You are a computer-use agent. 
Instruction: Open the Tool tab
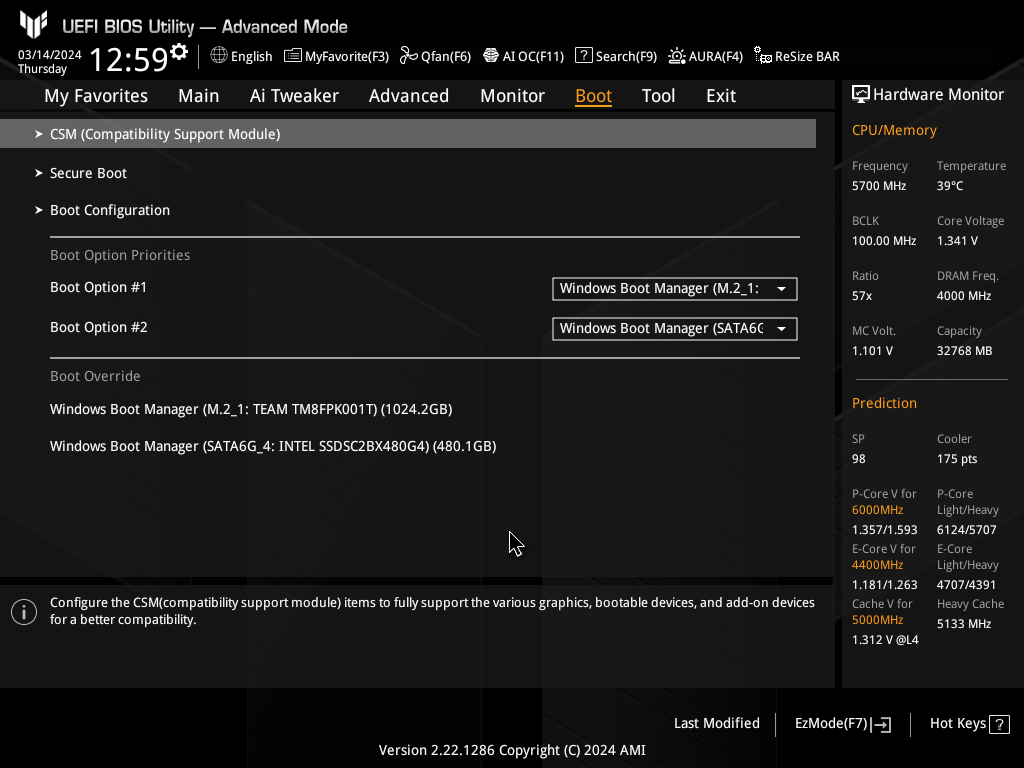(x=658, y=96)
